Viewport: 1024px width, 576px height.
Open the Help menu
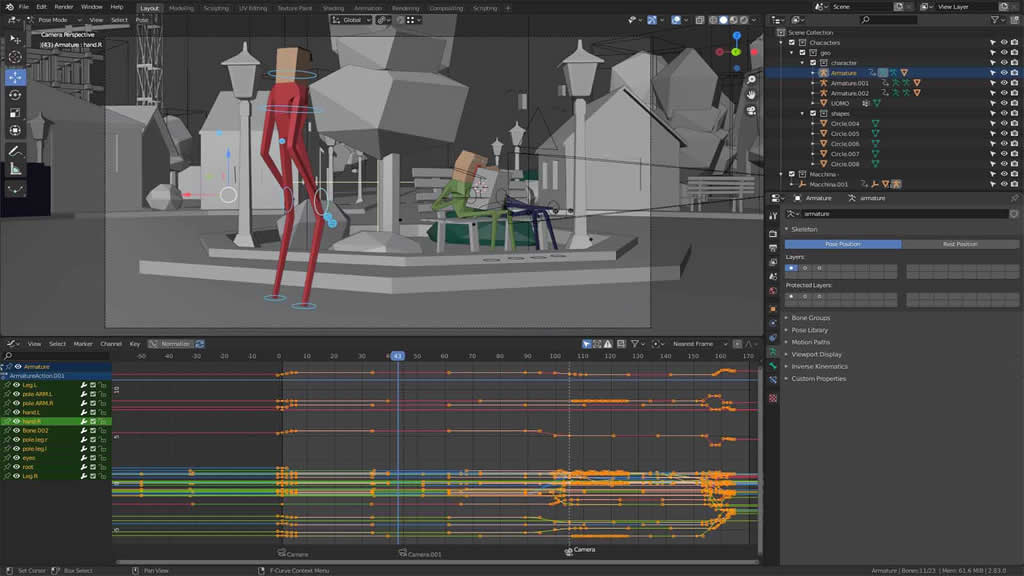coord(117,7)
